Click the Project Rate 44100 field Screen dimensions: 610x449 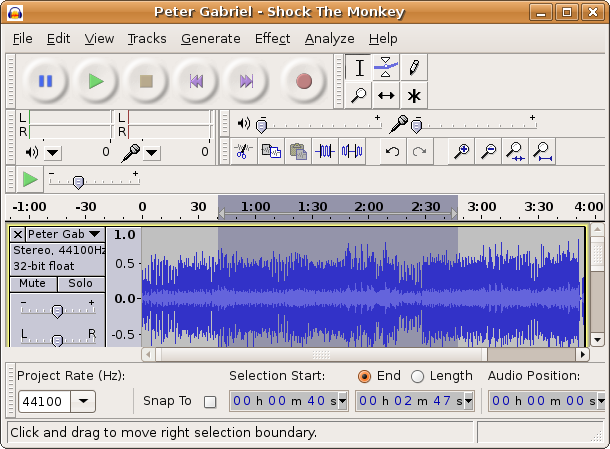click(44, 401)
